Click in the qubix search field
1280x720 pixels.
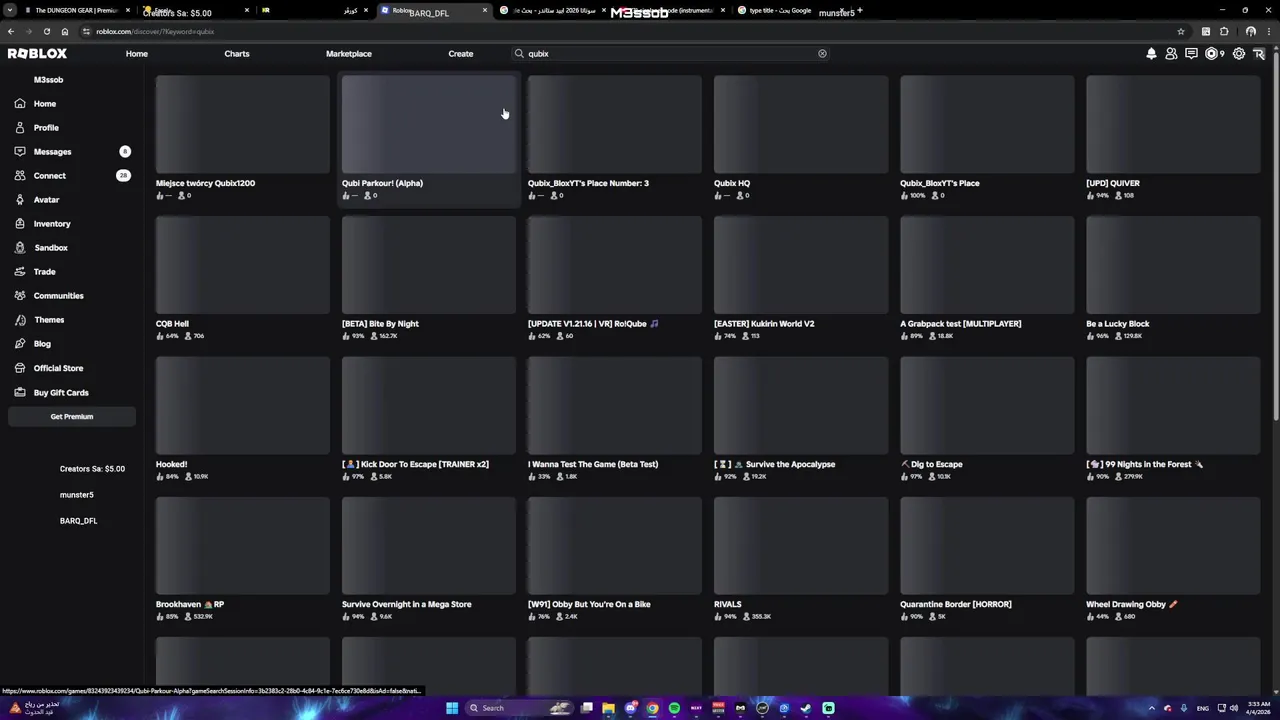(670, 54)
